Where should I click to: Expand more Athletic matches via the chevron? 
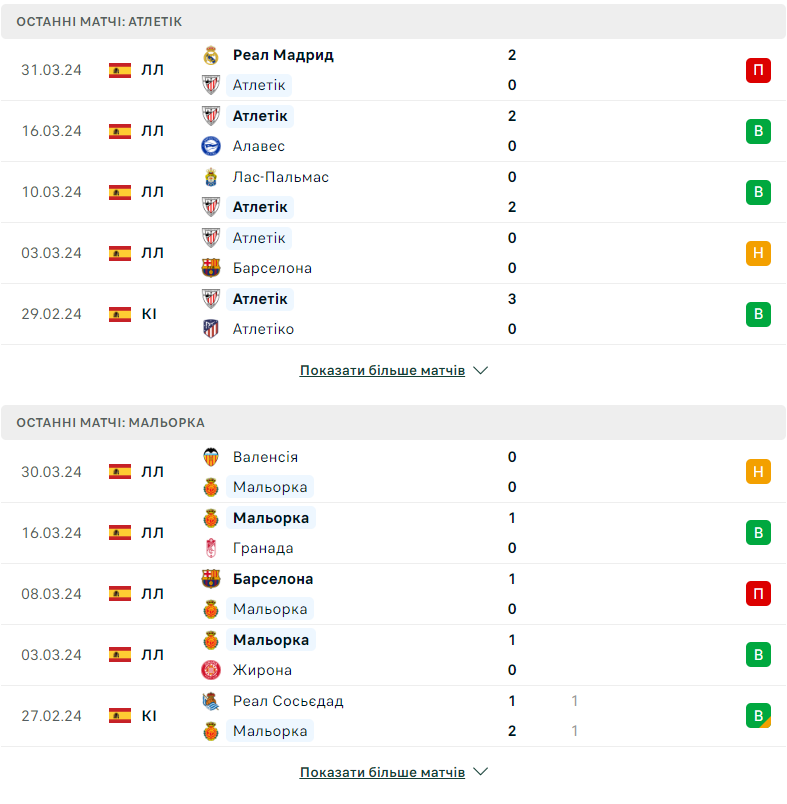[x=480, y=370]
